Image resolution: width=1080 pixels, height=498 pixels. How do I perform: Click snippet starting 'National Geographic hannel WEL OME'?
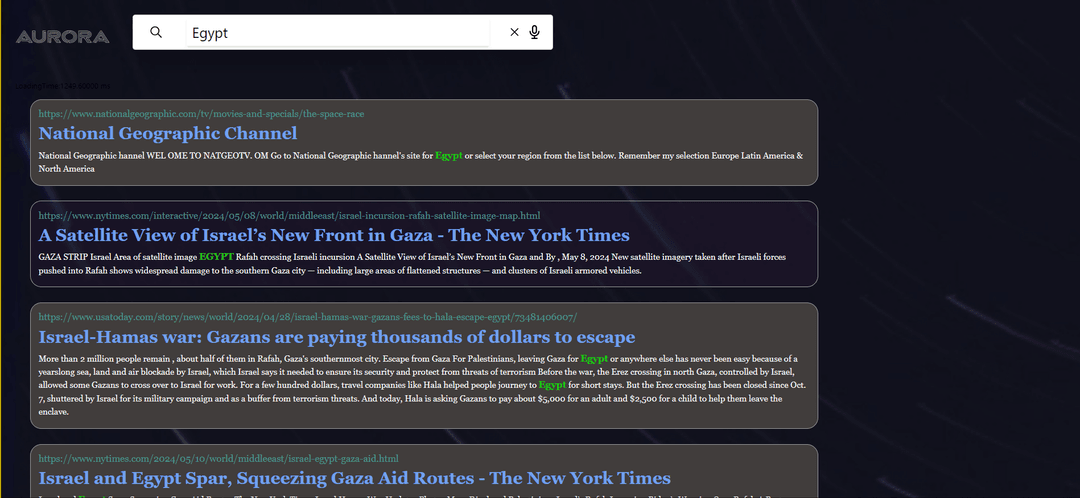coord(421,162)
